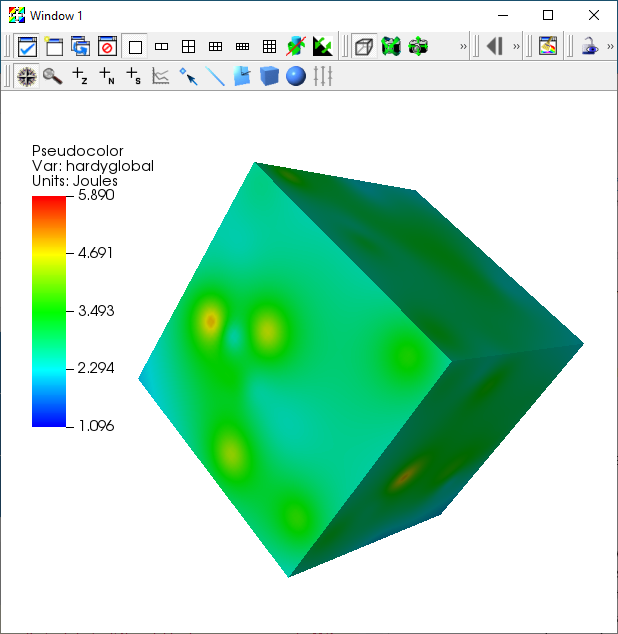Click the legend maximum value 5.890
The width and height of the screenshot is (618, 634).
[96, 195]
